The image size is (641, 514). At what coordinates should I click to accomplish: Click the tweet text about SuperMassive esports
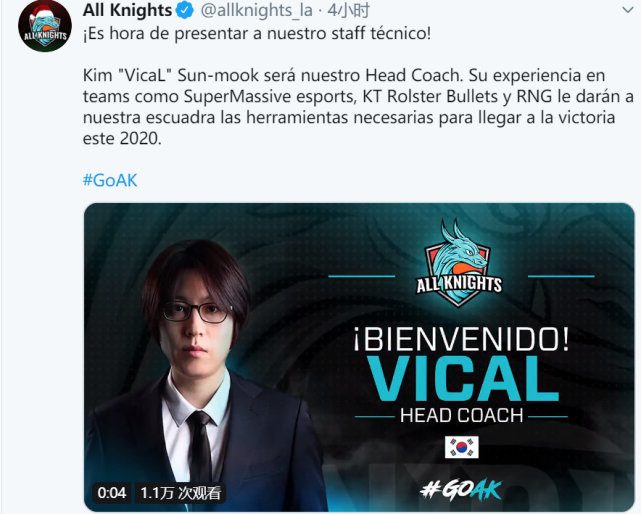click(x=358, y=107)
